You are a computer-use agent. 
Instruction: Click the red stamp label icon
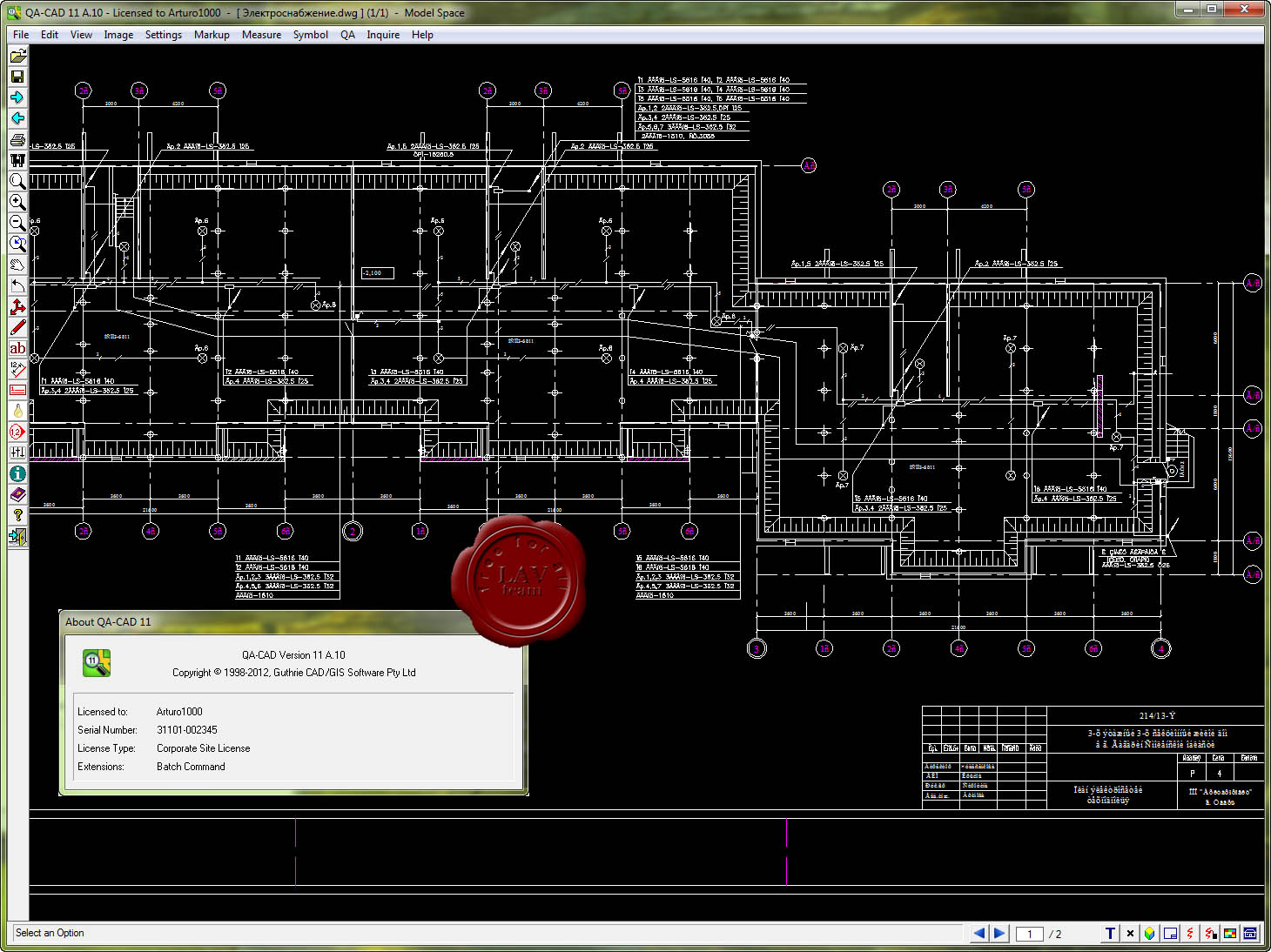coord(17,390)
